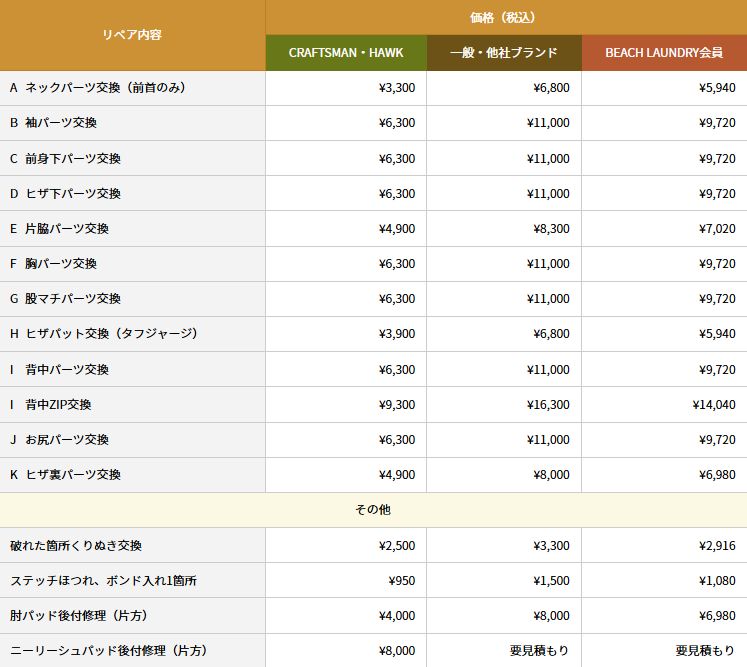Click the ¥16,300 price cell
The width and height of the screenshot is (747, 667).
click(x=548, y=405)
